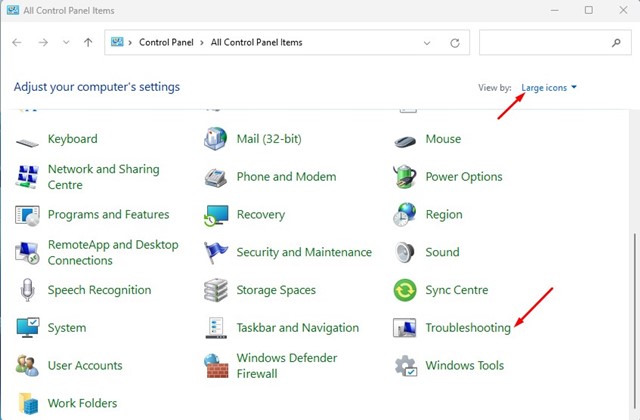Go up one folder level
The height and width of the screenshot is (420, 640).
(x=89, y=43)
